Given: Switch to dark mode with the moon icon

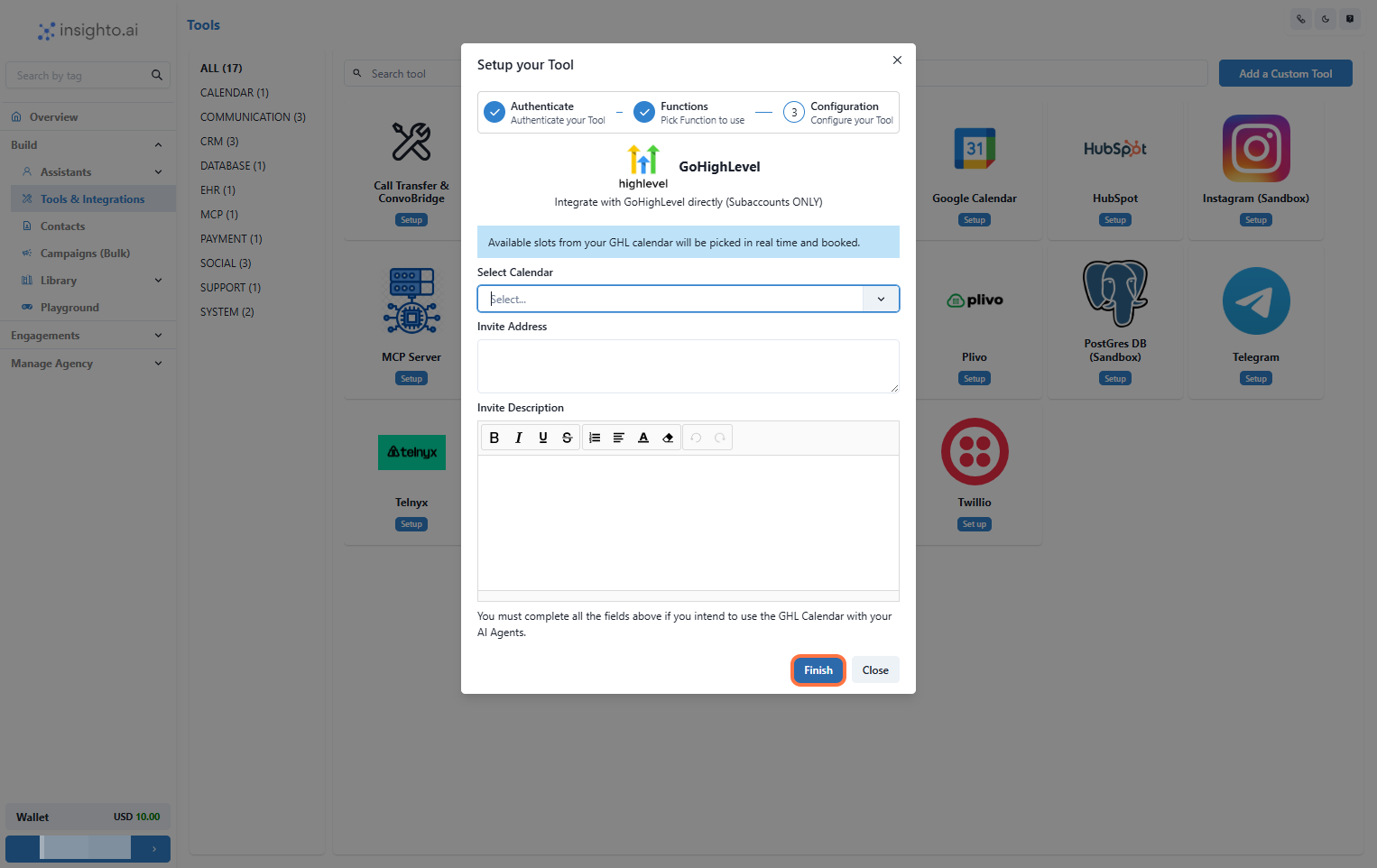Looking at the screenshot, I should (1326, 19).
